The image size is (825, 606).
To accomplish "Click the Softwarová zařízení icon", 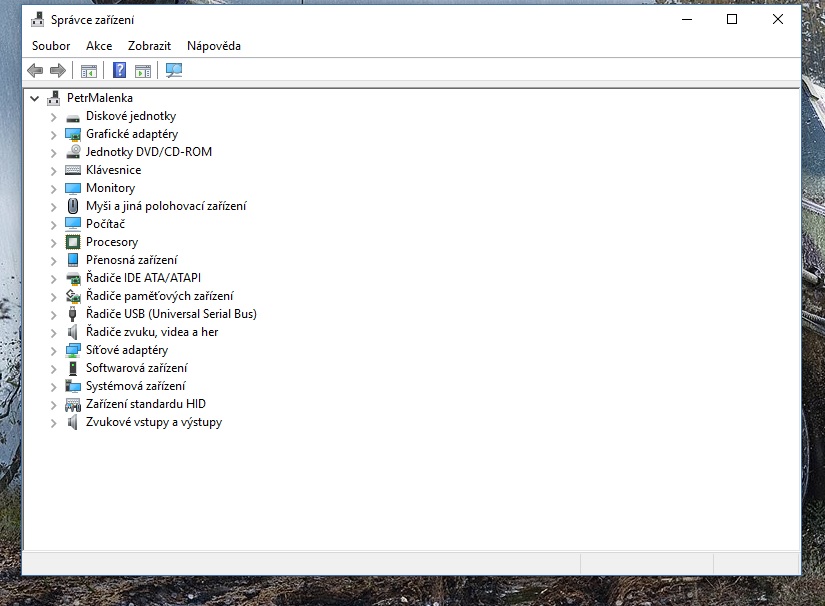I will 73,368.
